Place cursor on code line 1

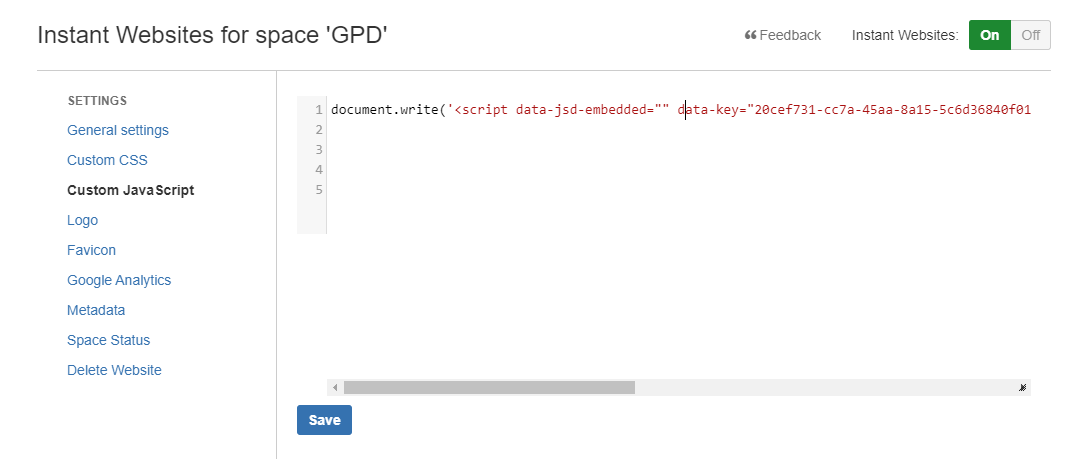(680, 110)
